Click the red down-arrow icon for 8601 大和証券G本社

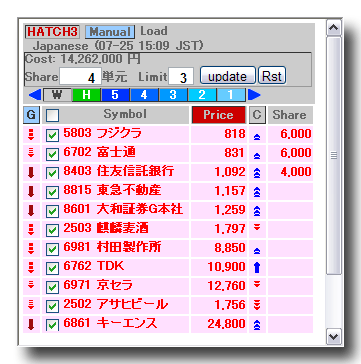(31, 210)
